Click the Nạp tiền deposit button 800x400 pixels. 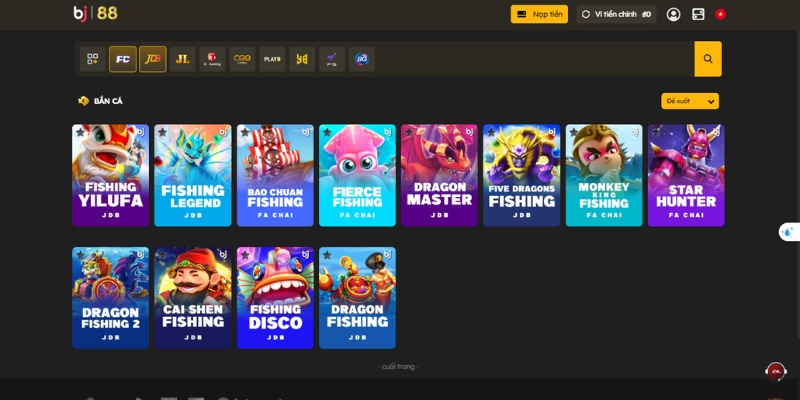point(539,14)
